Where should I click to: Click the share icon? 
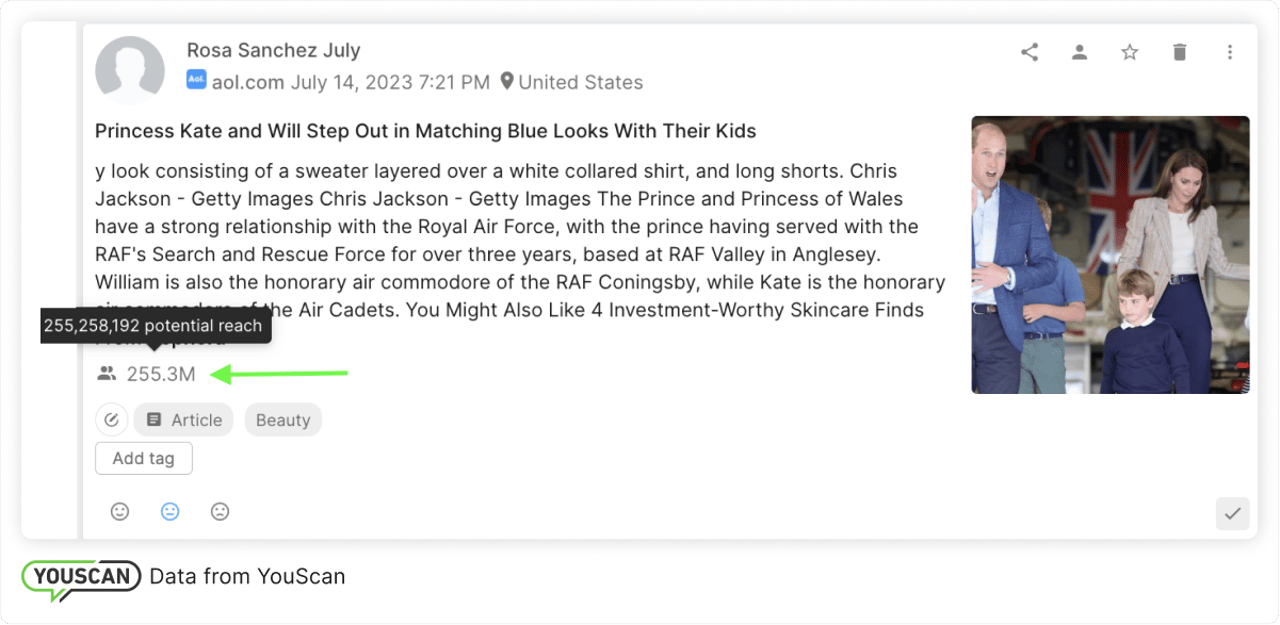tap(1029, 53)
